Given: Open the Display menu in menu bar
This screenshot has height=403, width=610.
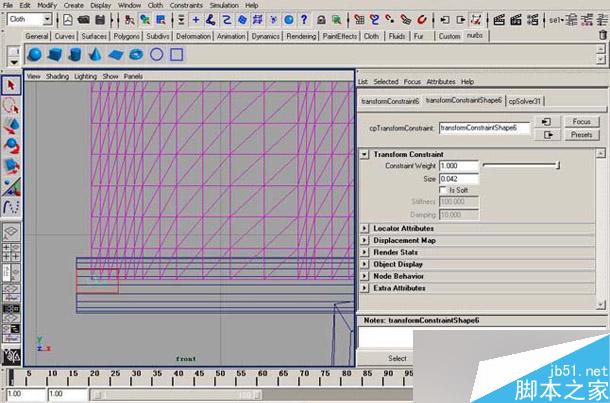Looking at the screenshot, I should [x=100, y=5].
